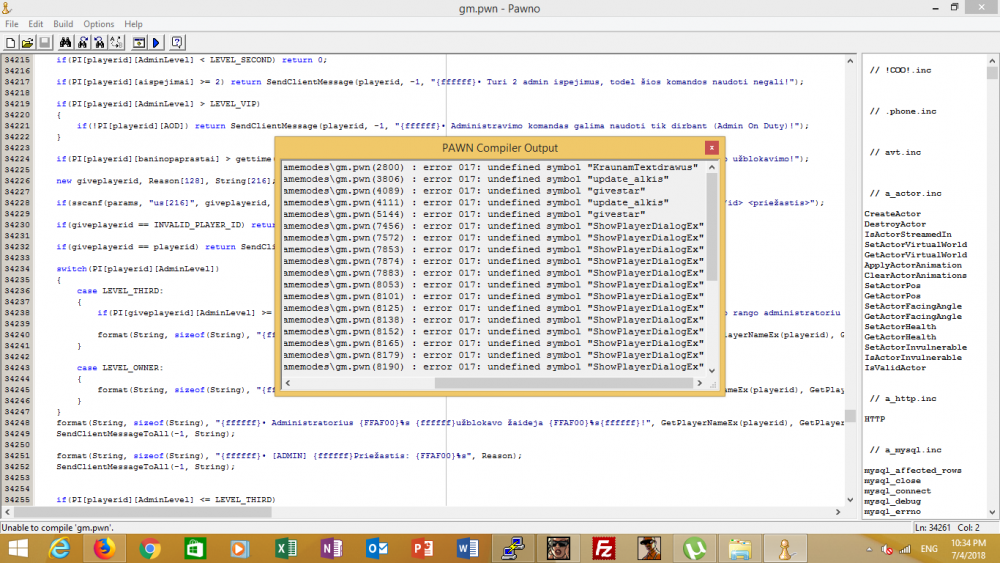This screenshot has width=1000, height=563.
Task: Select error line gm.pwn(7456) ShowPlayerDialogEx
Action: click(x=494, y=226)
